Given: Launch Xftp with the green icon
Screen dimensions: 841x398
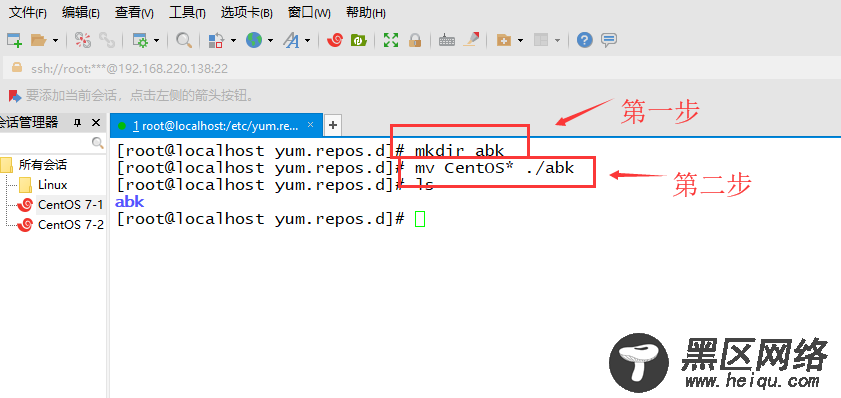Looking at the screenshot, I should 358,40.
